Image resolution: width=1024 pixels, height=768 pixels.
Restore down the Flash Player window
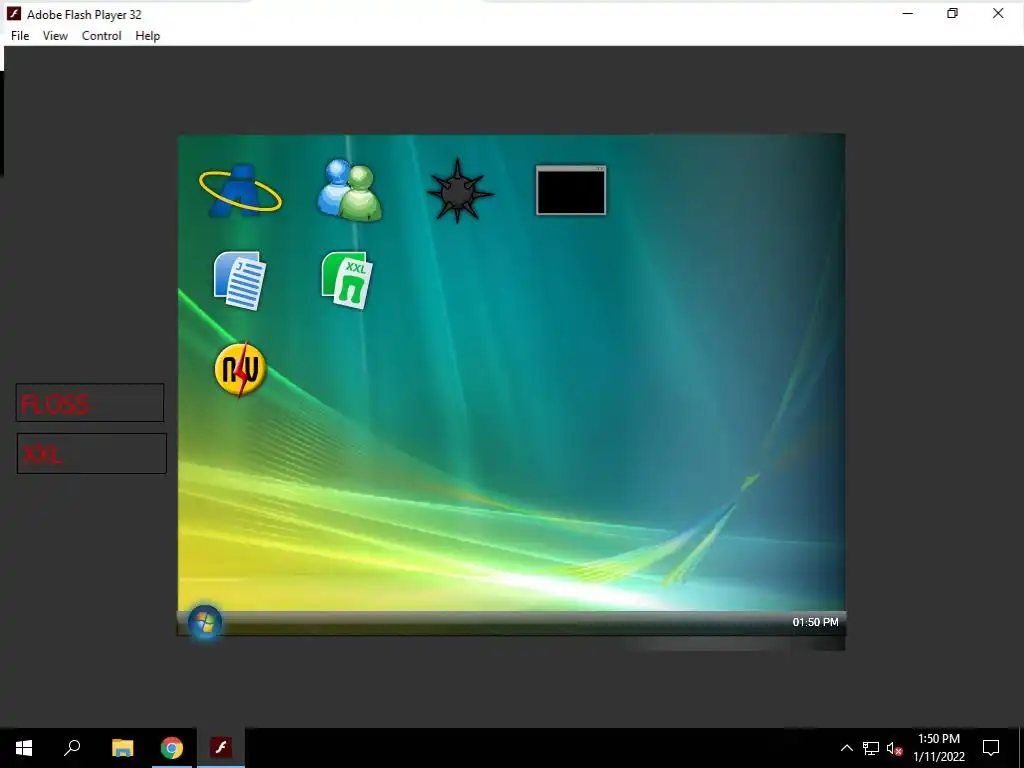[x=953, y=14]
